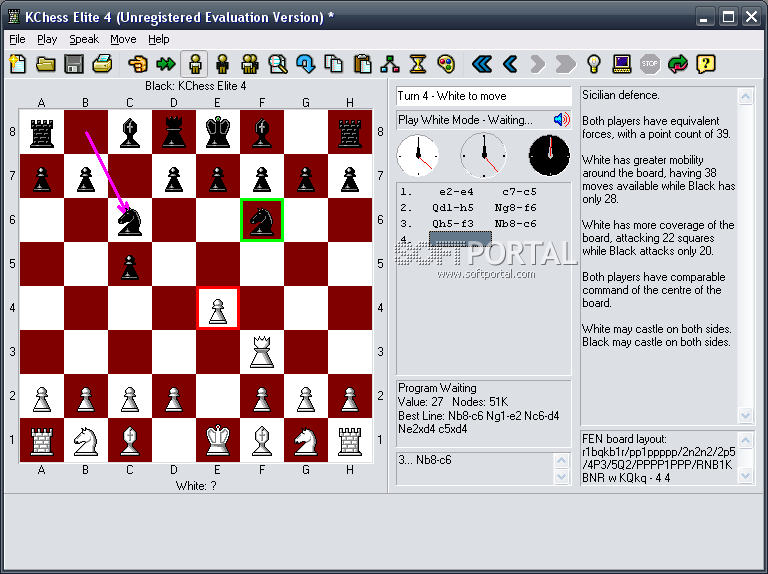Click the yellow question mark help icon
Viewport: 768px width, 574px height.
tap(706, 64)
